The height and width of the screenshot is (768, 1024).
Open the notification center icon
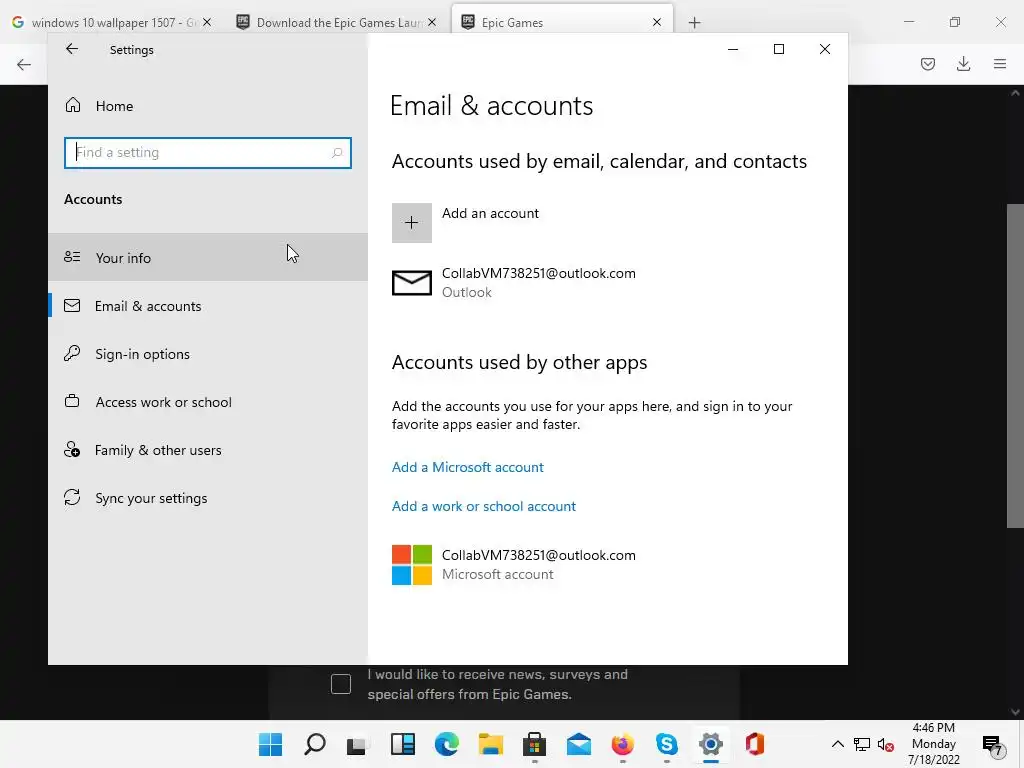pos(992,744)
